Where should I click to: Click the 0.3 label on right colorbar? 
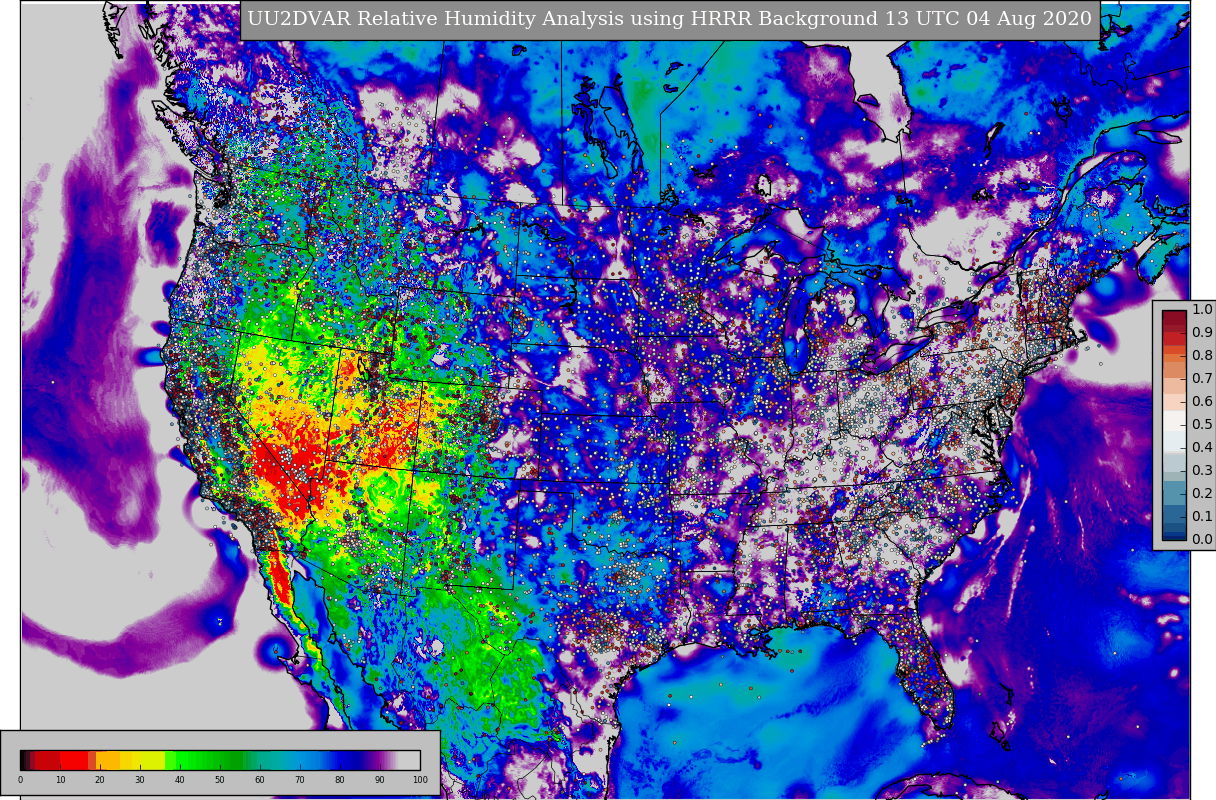point(1202,470)
